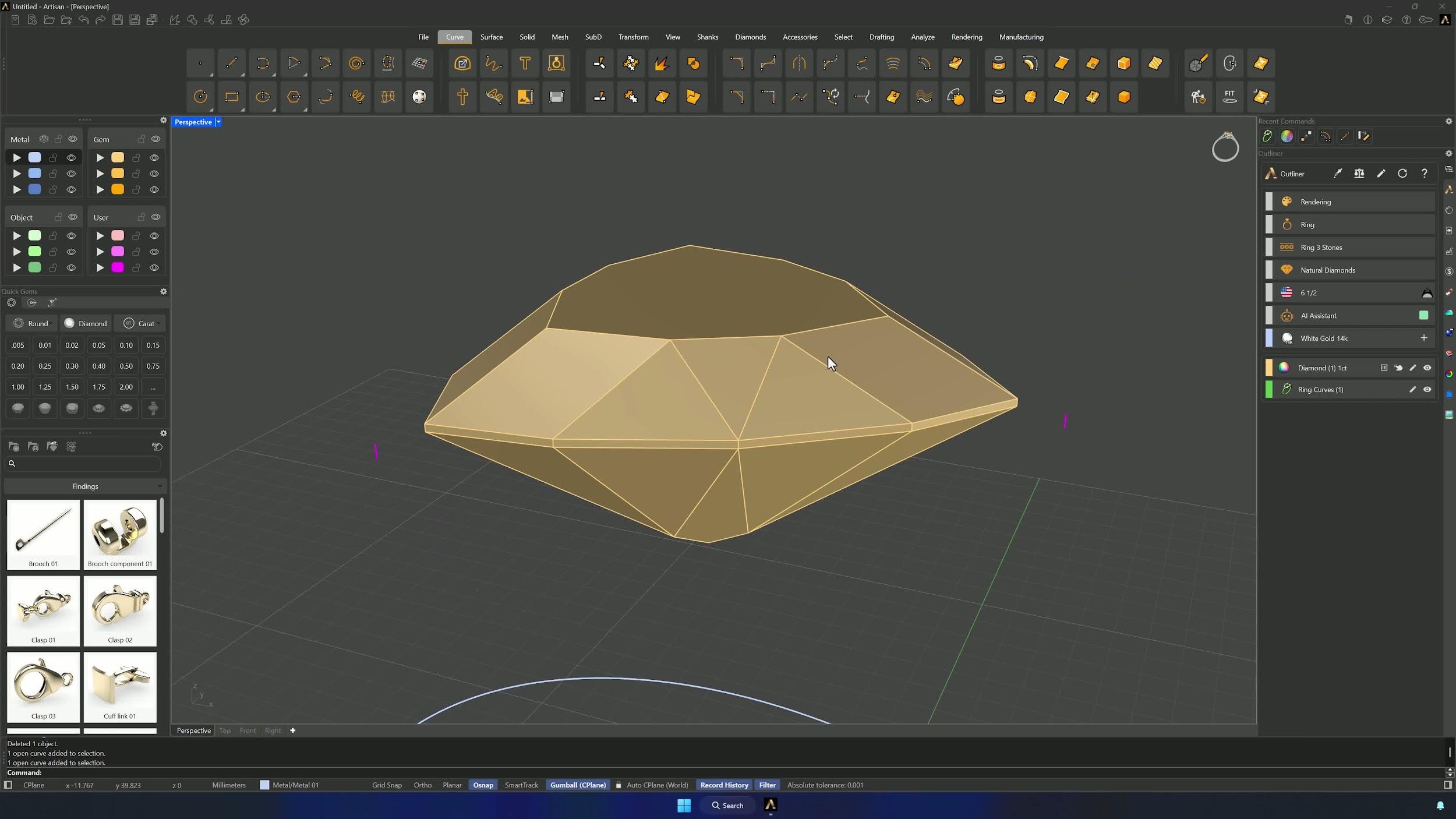Open the Round gem shape dropdown
The width and height of the screenshot is (1456, 819).
tap(32, 324)
